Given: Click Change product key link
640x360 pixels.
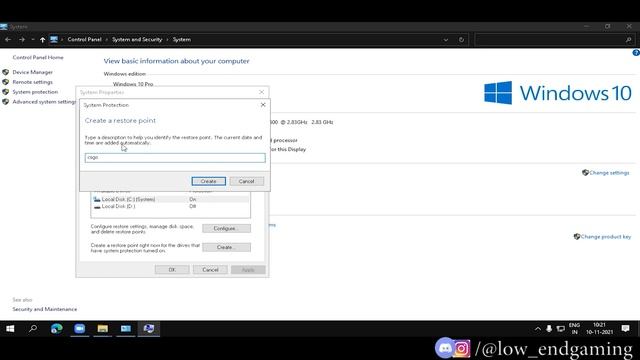Looking at the screenshot, I should 606,237.
